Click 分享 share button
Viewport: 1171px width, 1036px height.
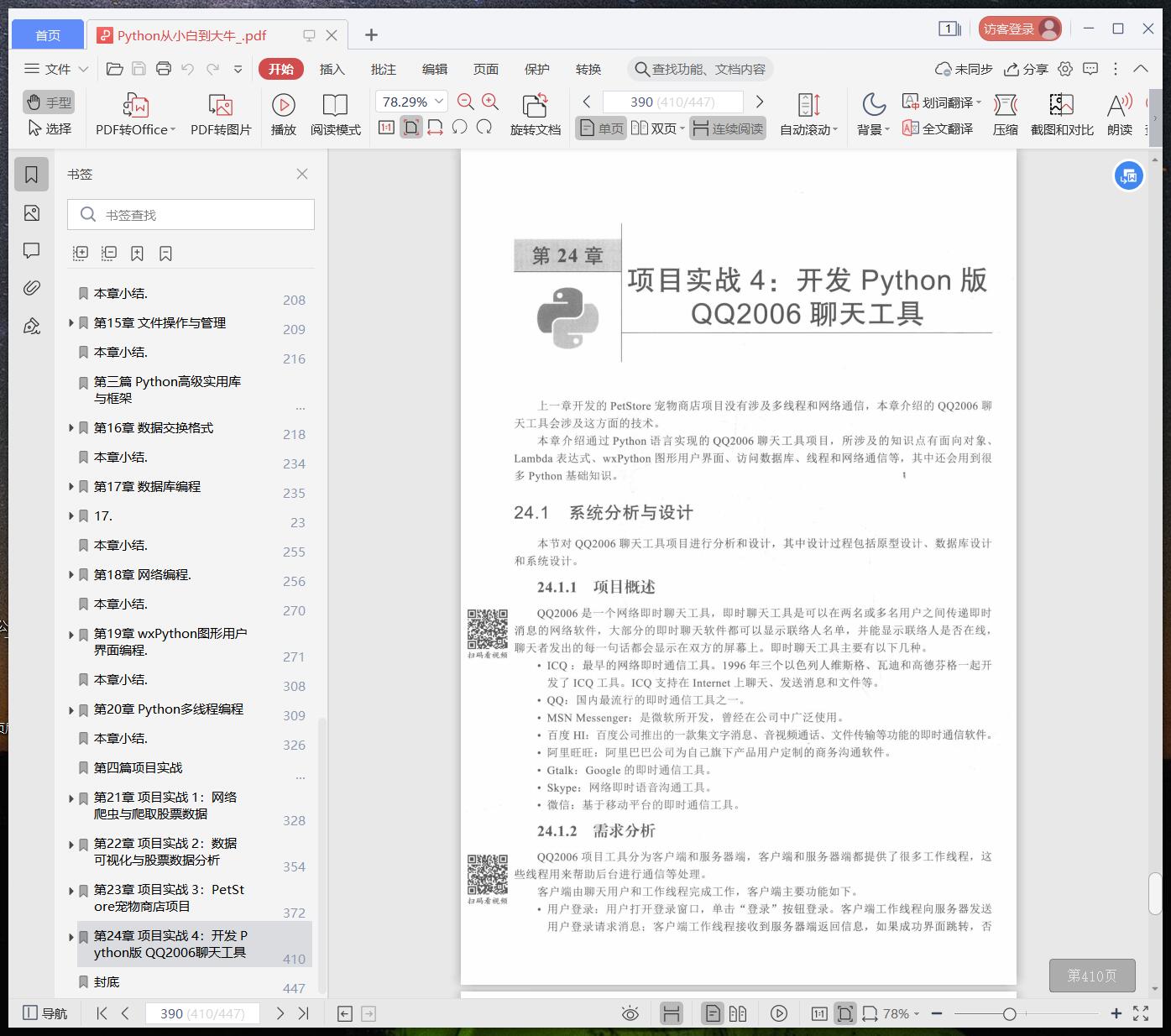point(1026,69)
